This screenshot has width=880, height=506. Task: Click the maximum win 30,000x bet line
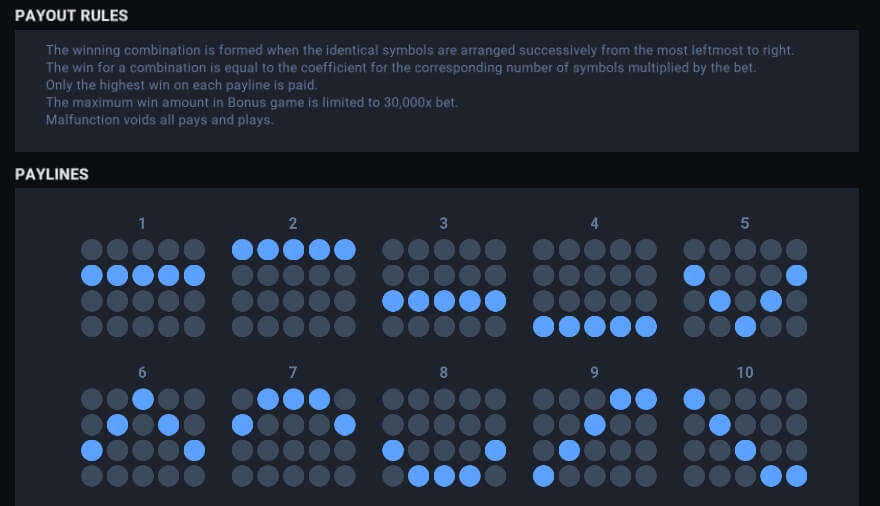252,103
